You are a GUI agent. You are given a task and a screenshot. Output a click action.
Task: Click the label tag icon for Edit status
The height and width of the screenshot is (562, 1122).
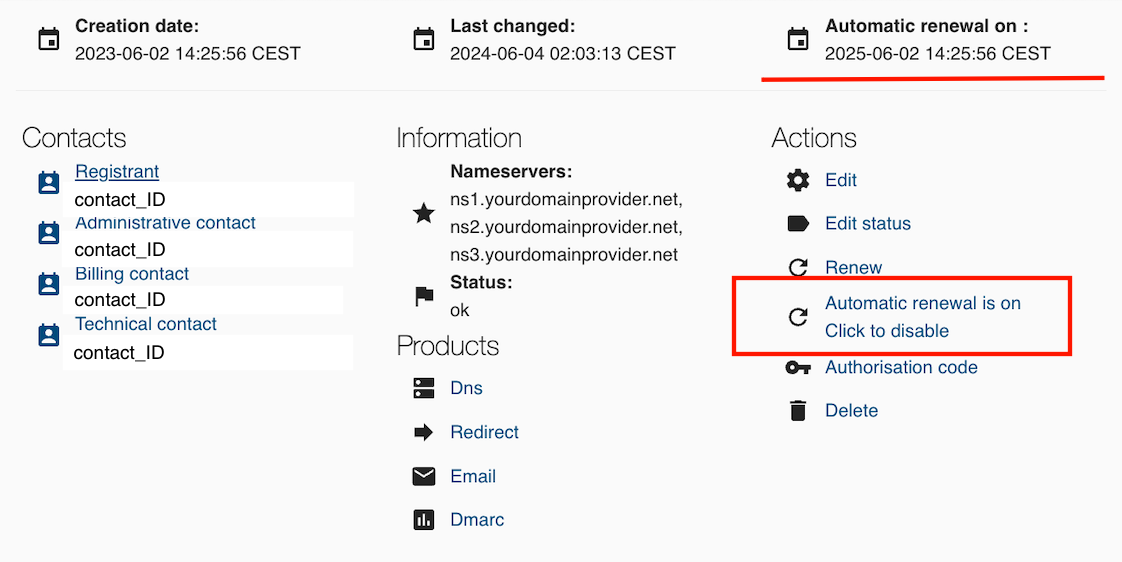(x=798, y=223)
